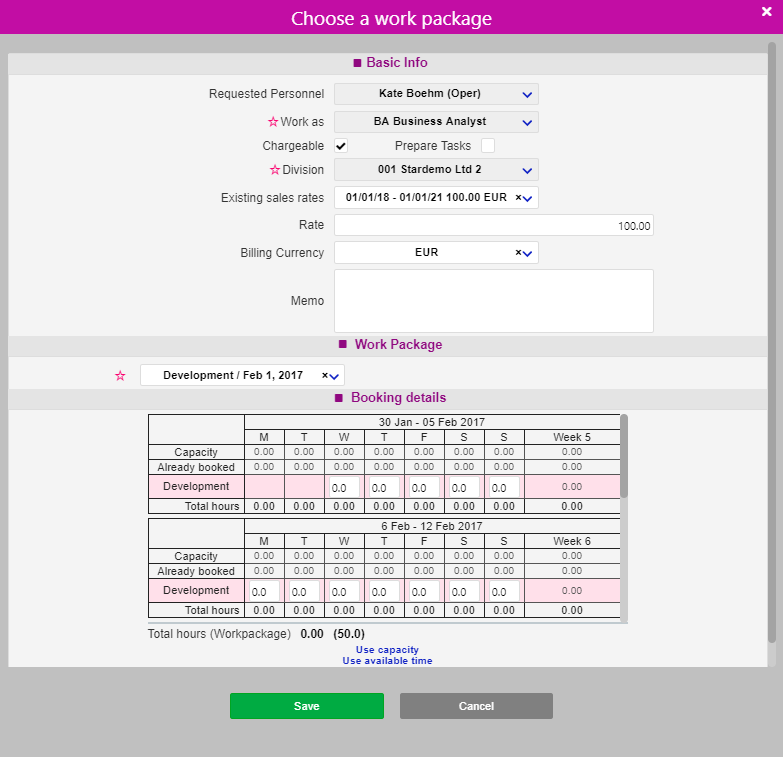The image size is (783, 757).
Task: Edit Week 6 Sunday Development hours
Action: [x=504, y=591]
